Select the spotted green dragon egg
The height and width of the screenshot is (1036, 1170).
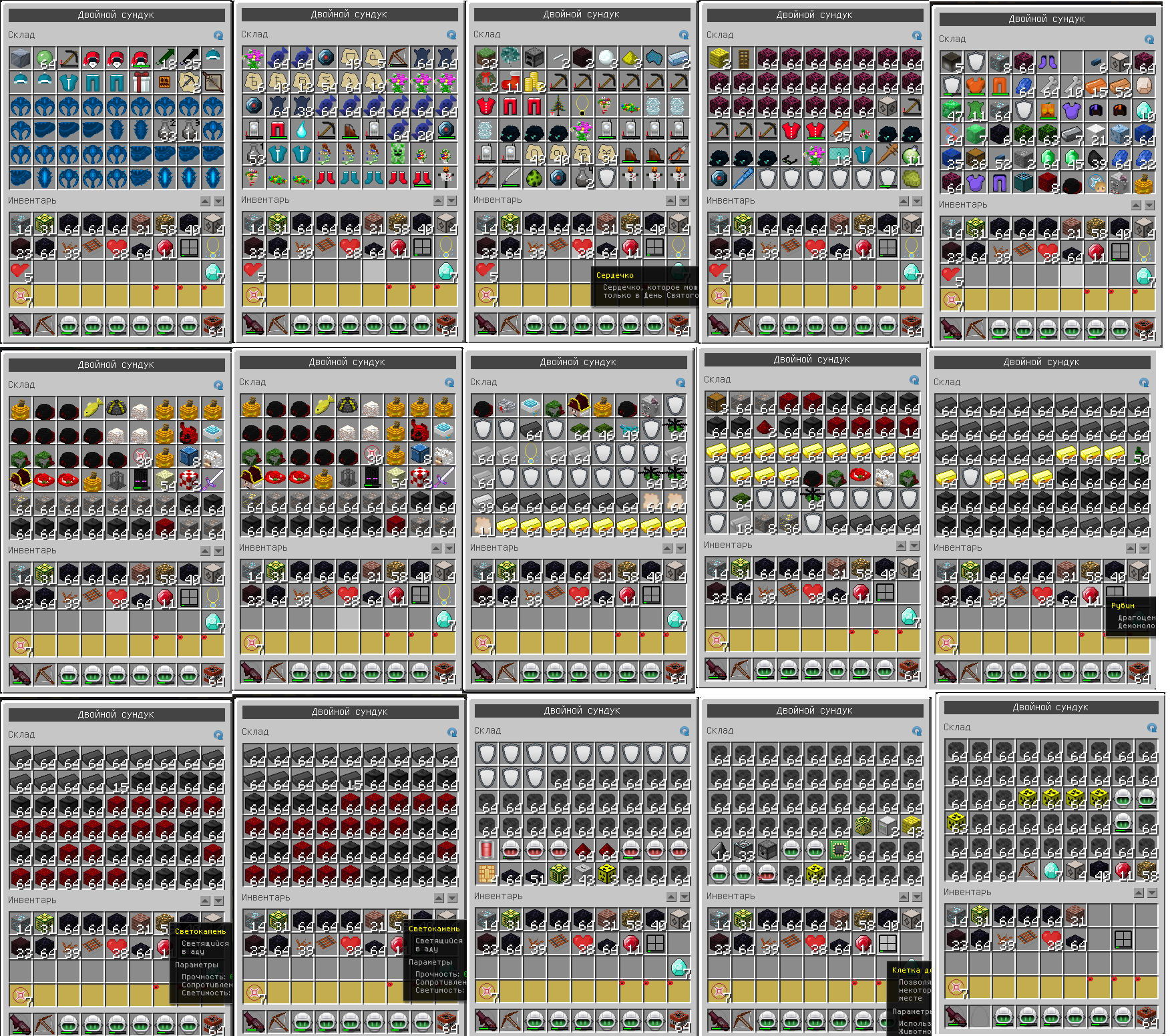[x=534, y=178]
